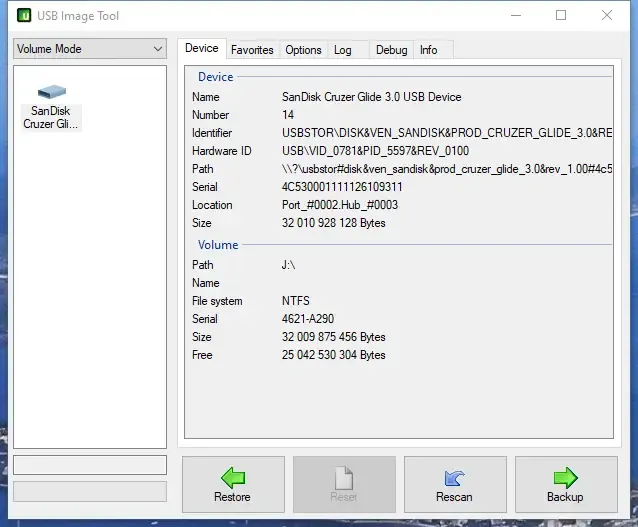Click the 'Volume' group heading
This screenshot has height=527, width=638.
click(x=218, y=245)
